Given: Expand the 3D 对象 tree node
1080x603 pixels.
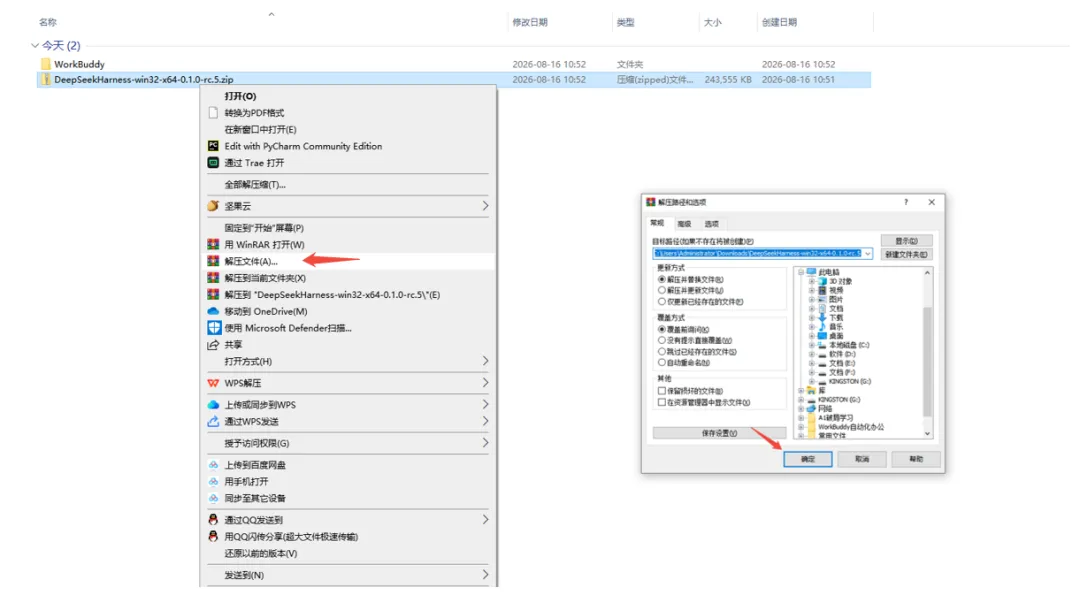Looking at the screenshot, I should click(811, 281).
